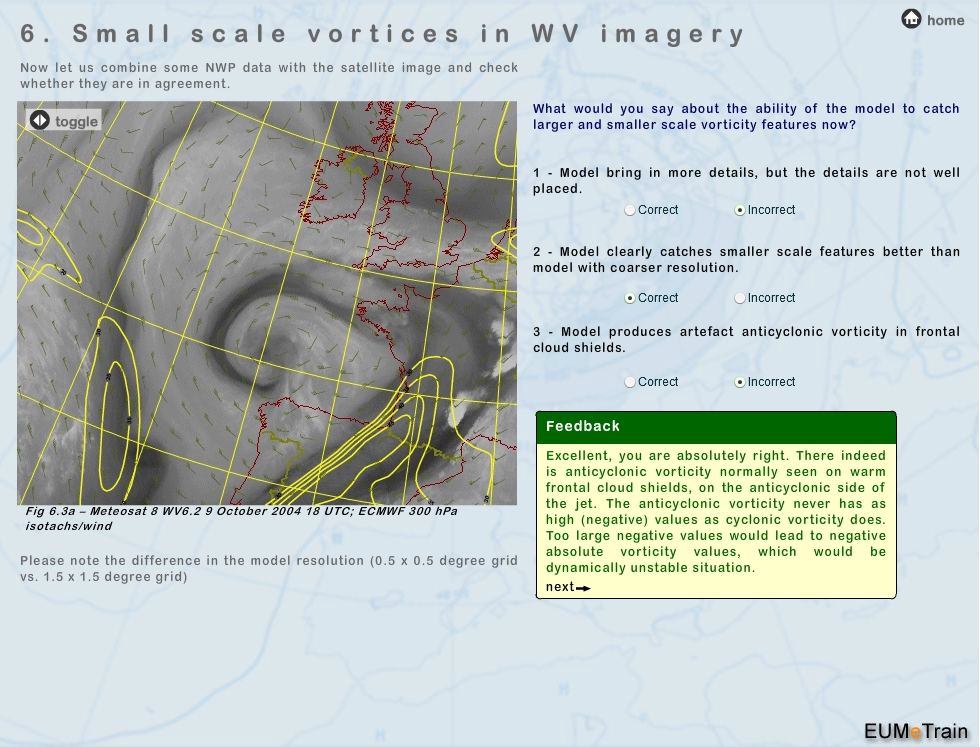Mark statement 3 as Incorrect
The height and width of the screenshot is (747, 980).
click(740, 382)
